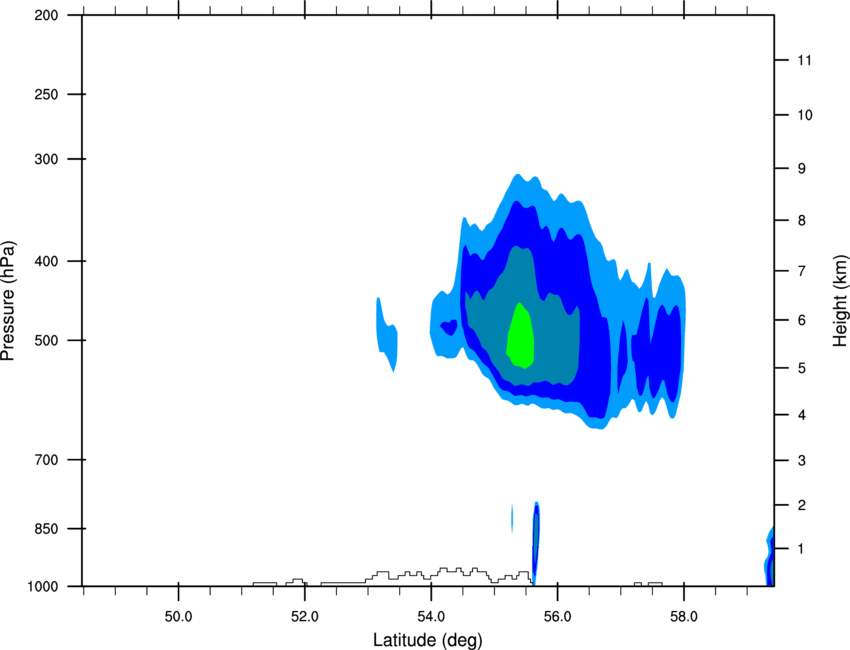Click the green core of the contour plot

point(520,336)
